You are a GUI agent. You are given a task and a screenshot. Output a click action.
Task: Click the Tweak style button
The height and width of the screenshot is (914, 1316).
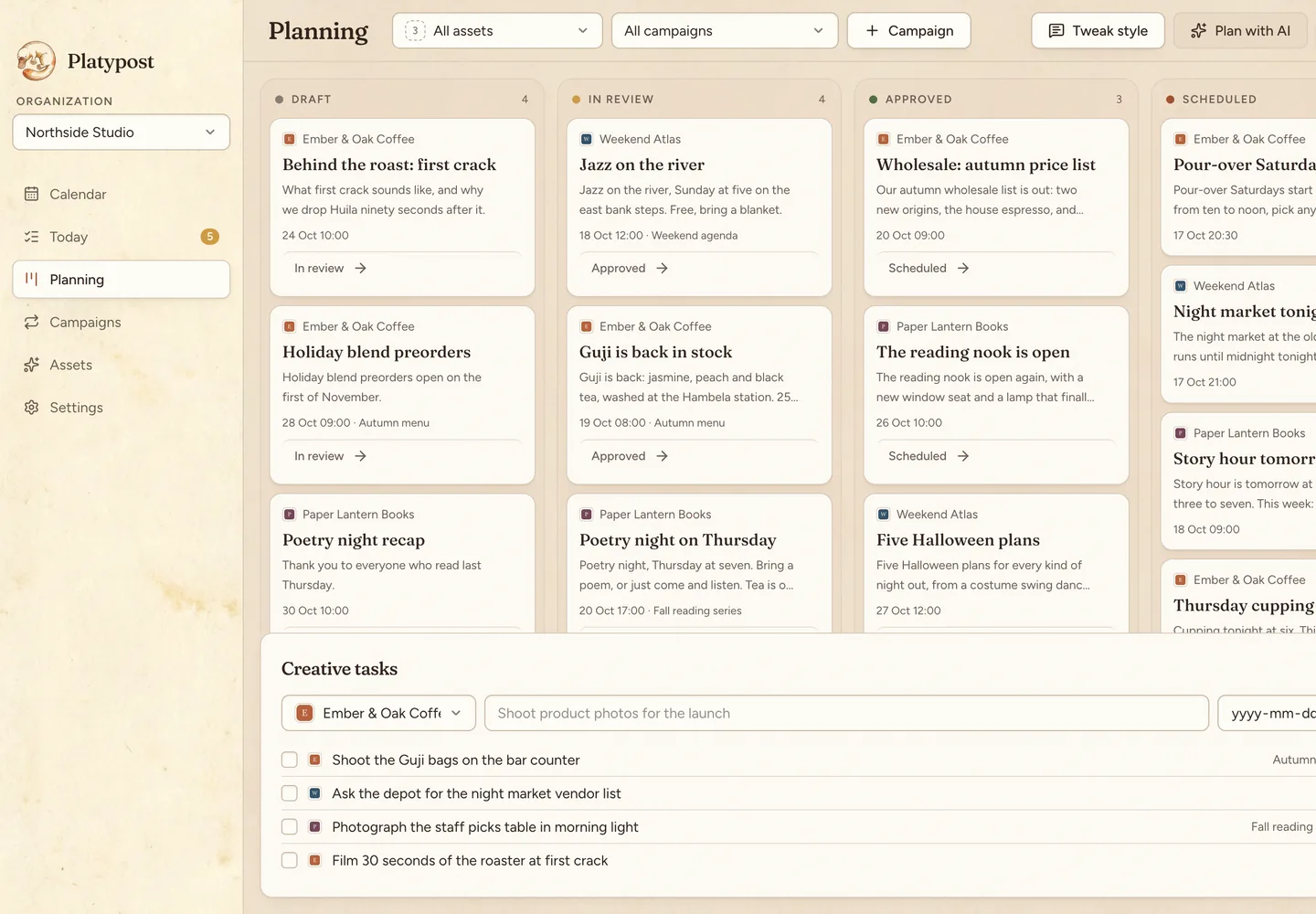(1098, 30)
